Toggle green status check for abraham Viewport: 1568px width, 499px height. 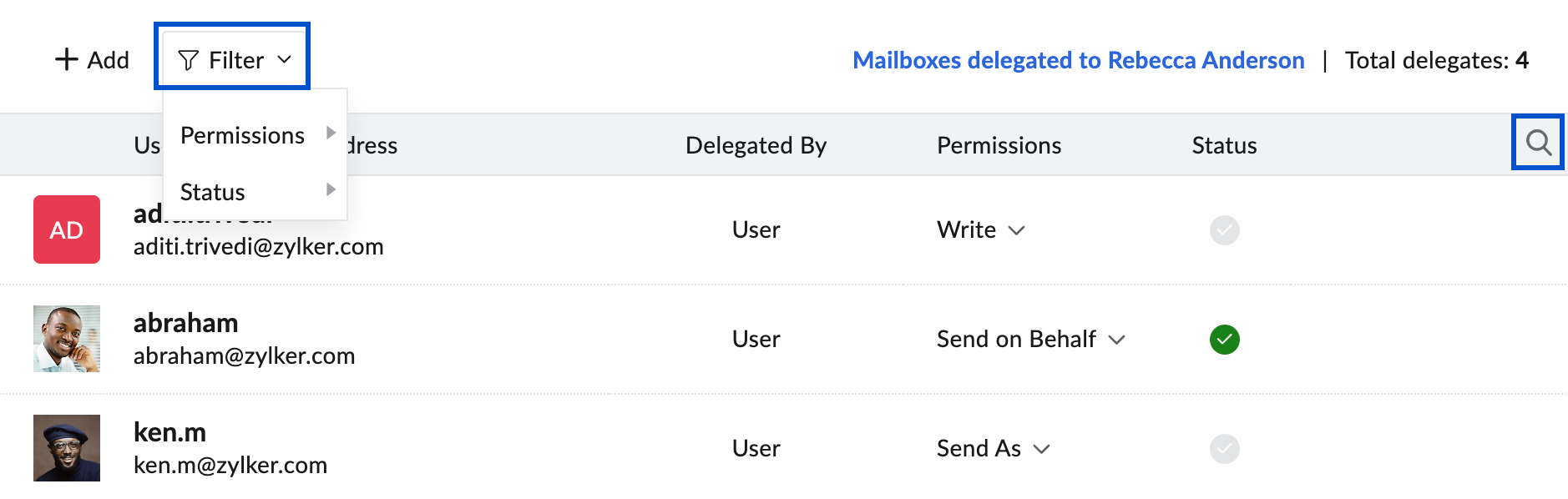coord(1224,339)
